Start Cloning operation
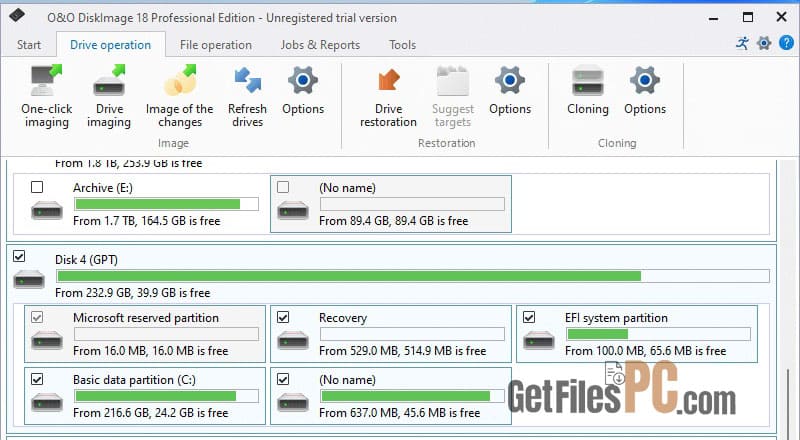This screenshot has height=440, width=800. (x=588, y=91)
